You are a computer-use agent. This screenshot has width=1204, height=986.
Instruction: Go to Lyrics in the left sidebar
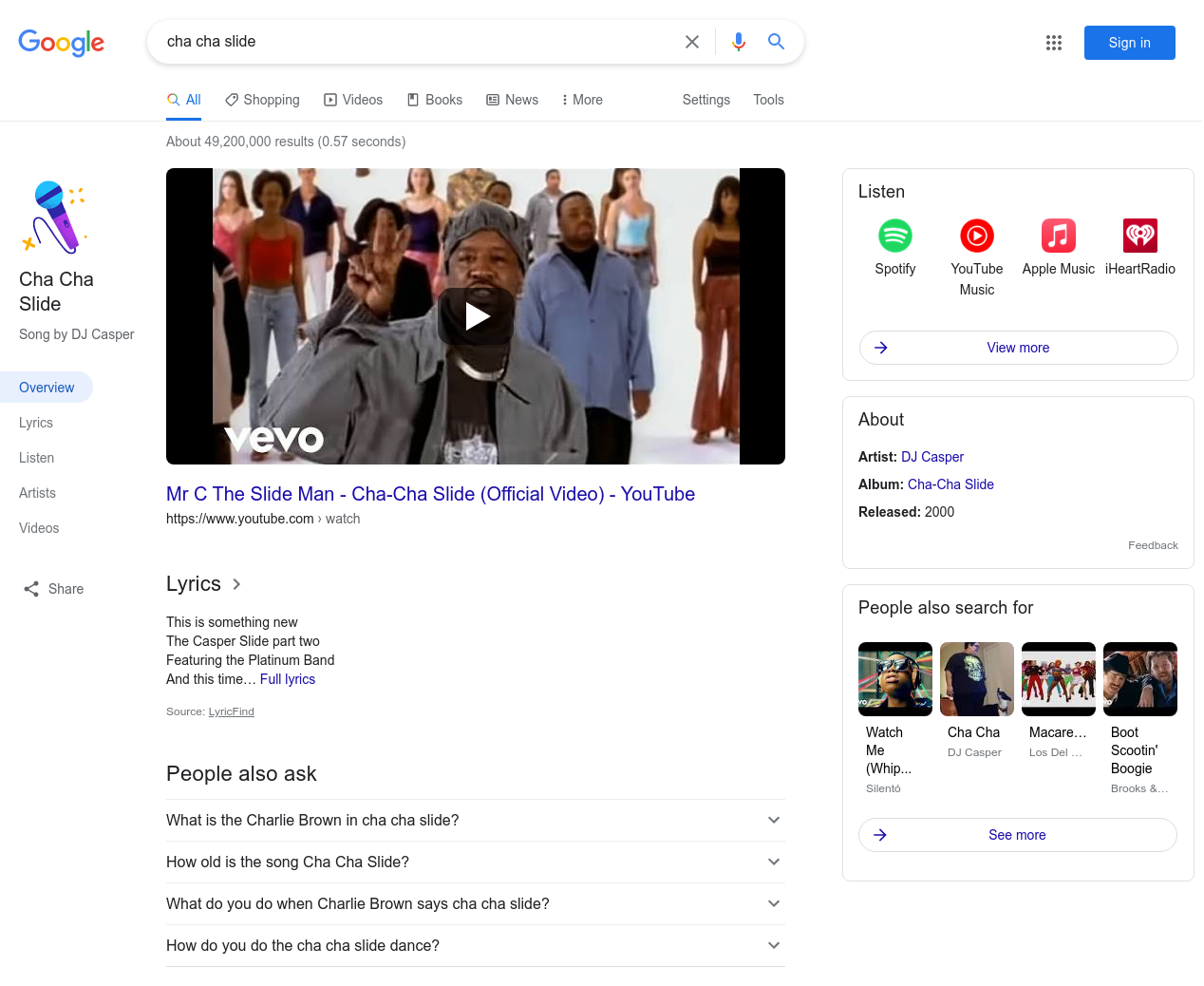coord(36,423)
